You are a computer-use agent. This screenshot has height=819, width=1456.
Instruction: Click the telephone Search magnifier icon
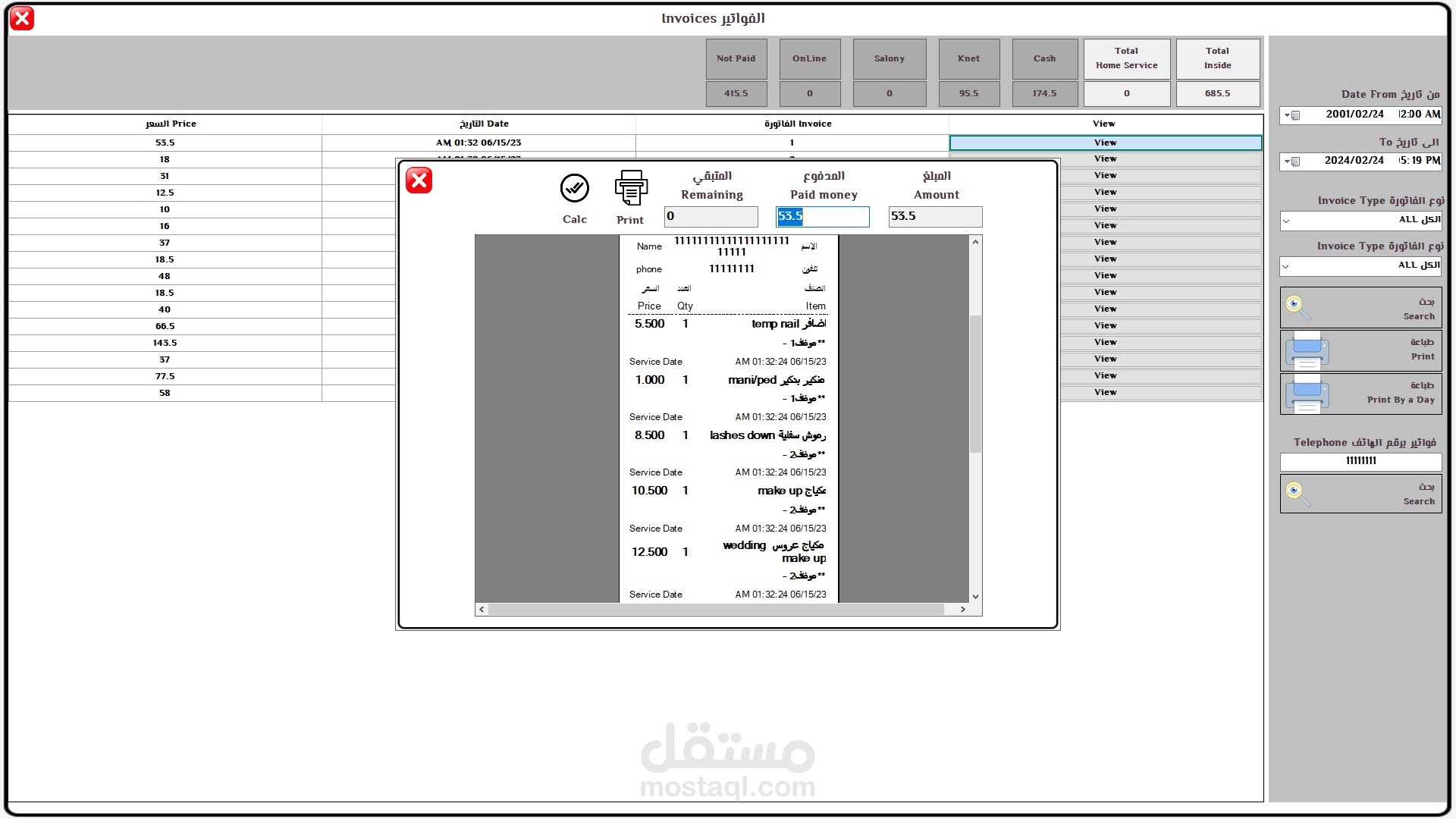tap(1298, 494)
